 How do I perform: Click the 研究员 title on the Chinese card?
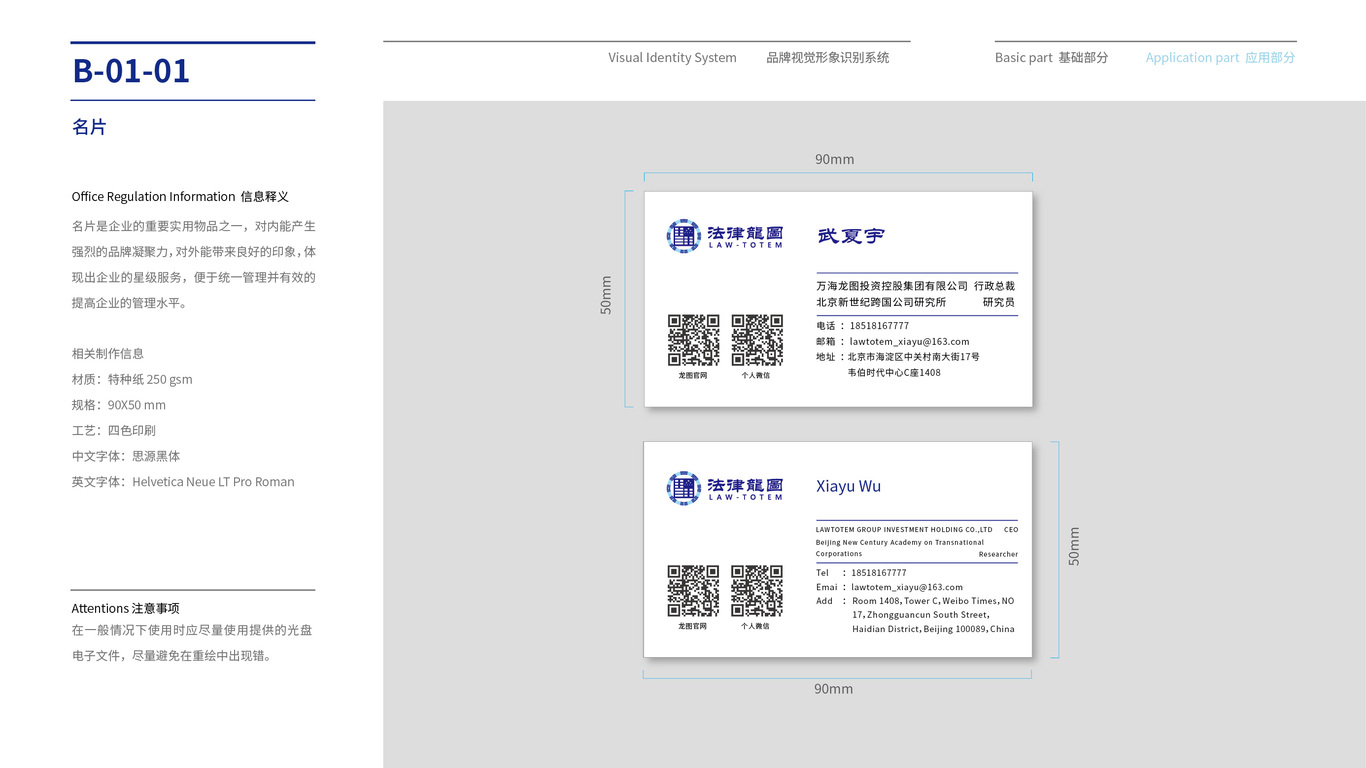(x=998, y=302)
